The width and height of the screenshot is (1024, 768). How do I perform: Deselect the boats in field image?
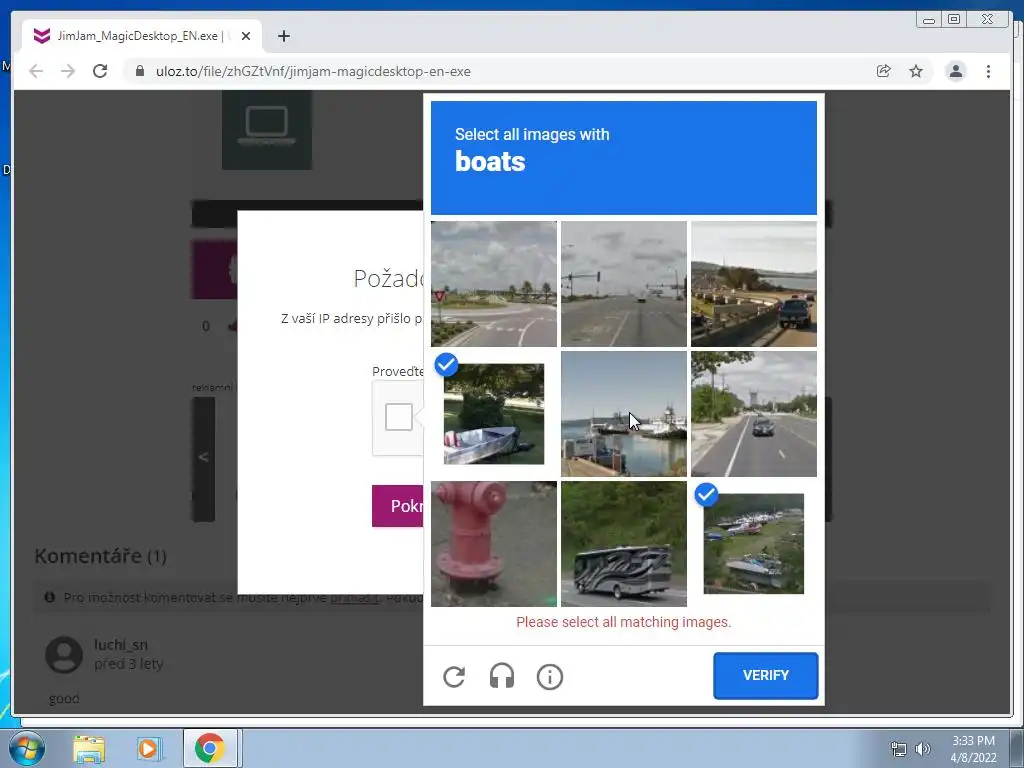point(754,544)
